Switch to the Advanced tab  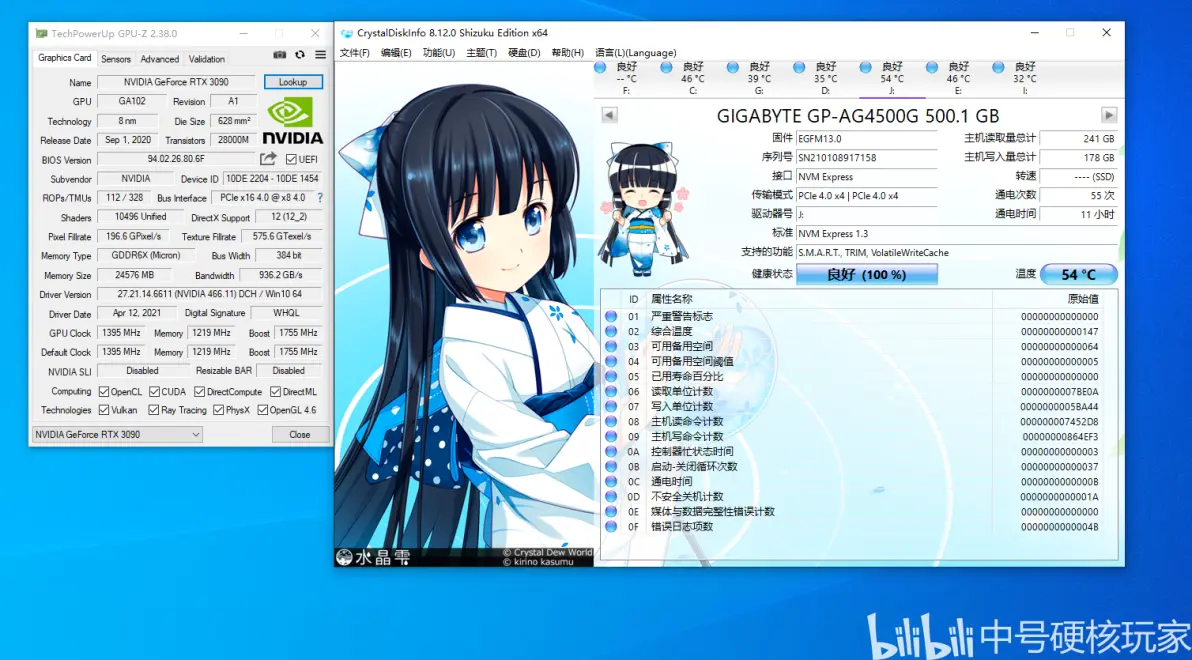[160, 59]
